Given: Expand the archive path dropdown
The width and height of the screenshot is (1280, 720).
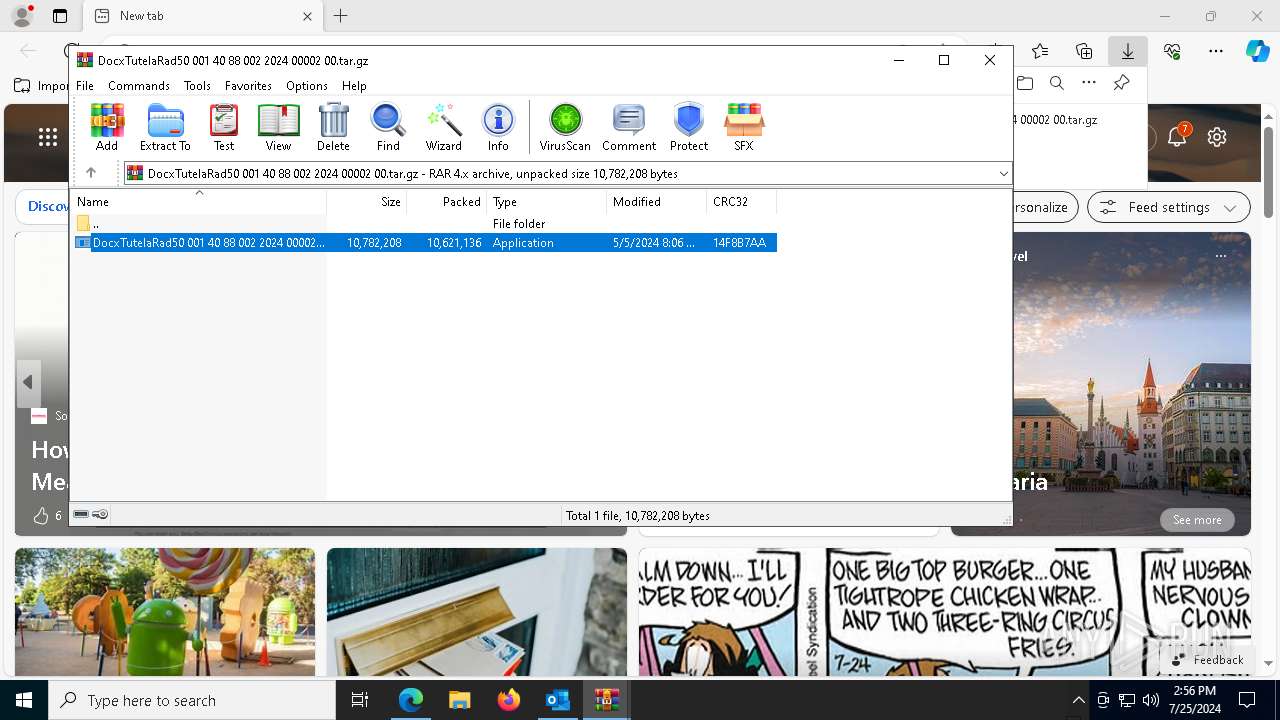Looking at the screenshot, I should point(1003,174).
